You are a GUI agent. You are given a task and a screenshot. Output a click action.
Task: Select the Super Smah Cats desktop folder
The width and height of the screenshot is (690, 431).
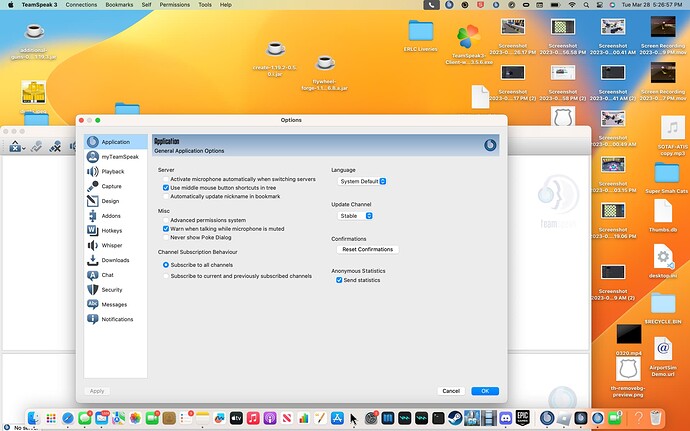667,177
